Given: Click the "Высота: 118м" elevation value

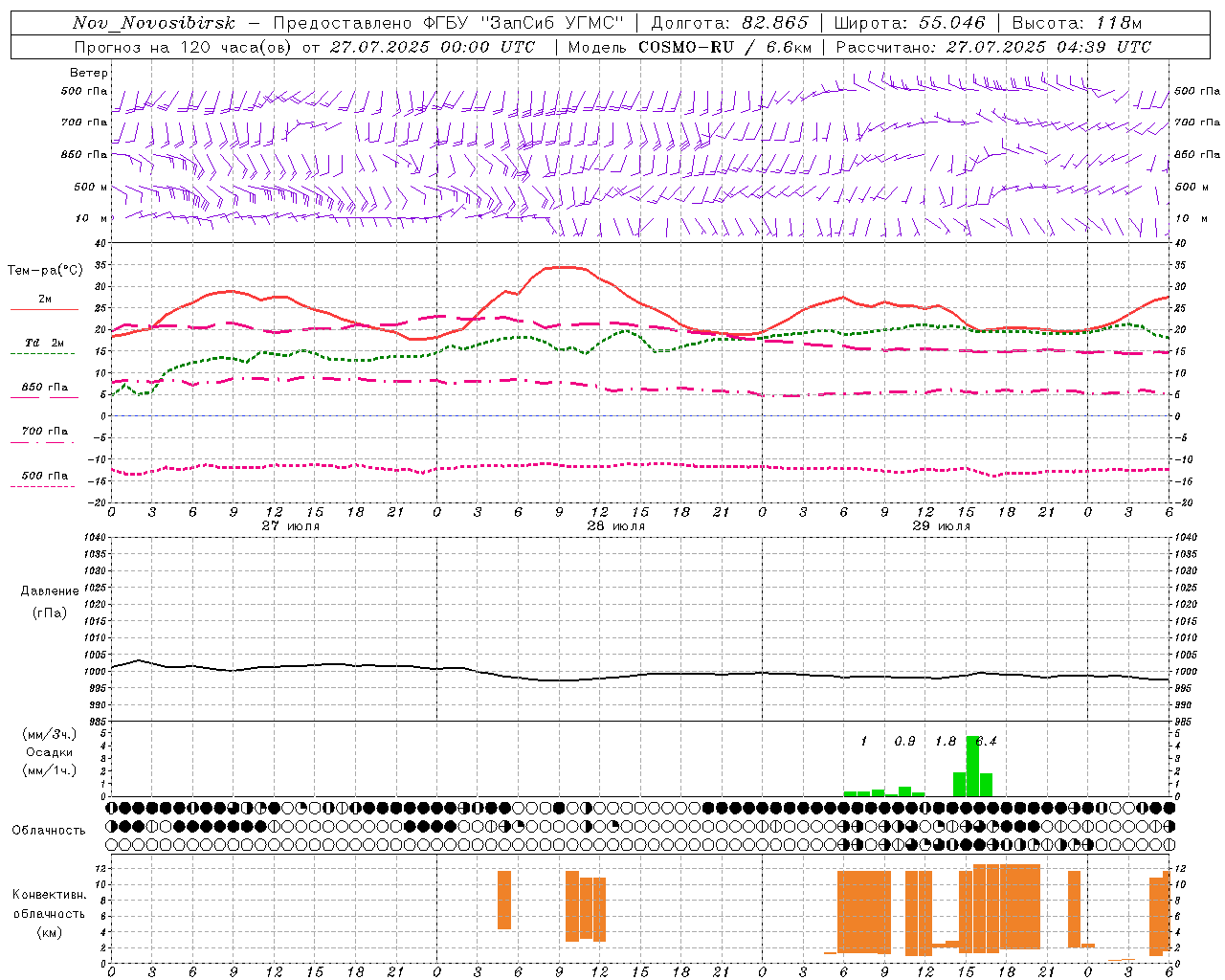Looking at the screenshot, I should tap(1077, 23).
